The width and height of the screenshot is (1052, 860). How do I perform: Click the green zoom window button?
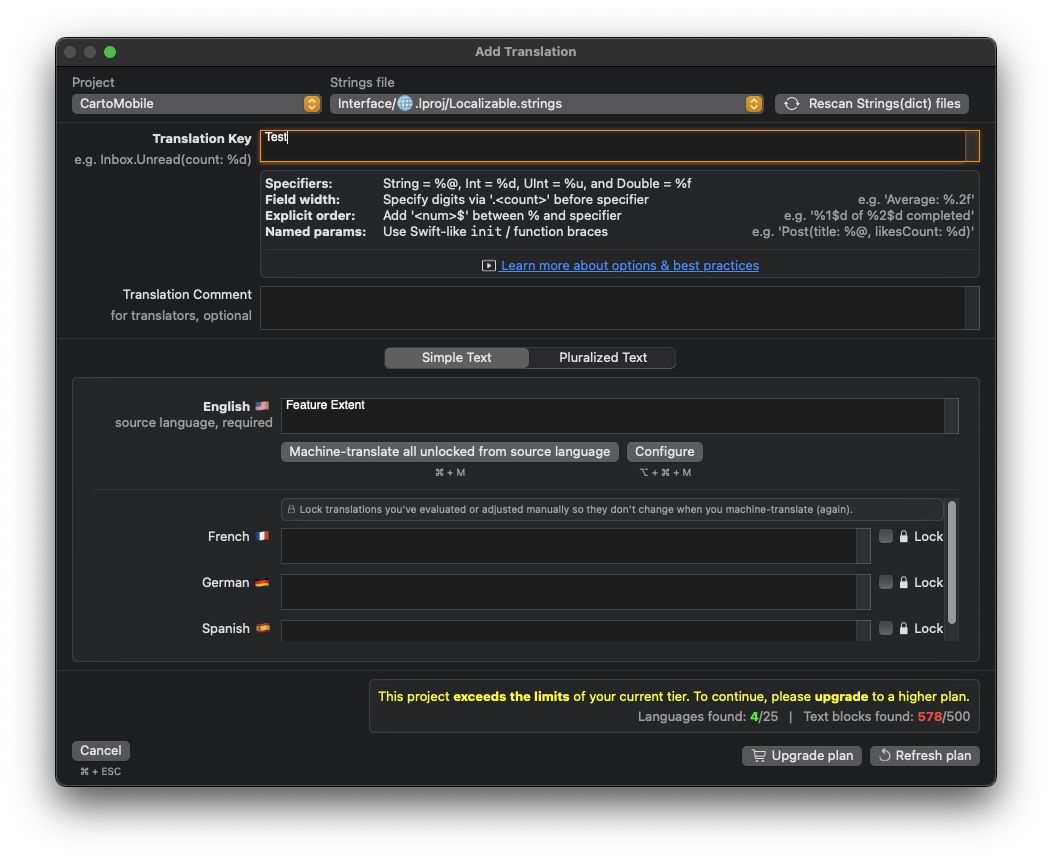[x=110, y=52]
